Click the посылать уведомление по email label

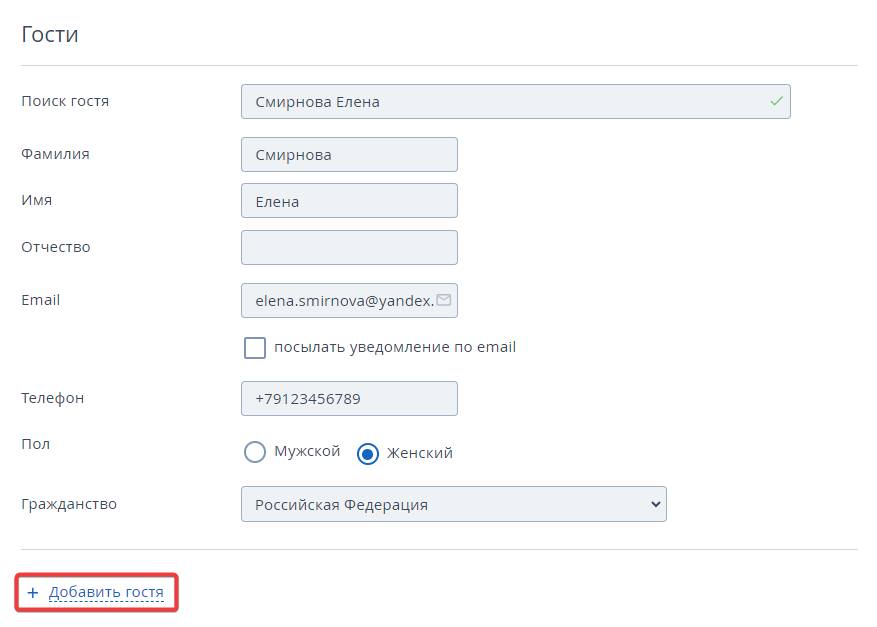coord(395,347)
